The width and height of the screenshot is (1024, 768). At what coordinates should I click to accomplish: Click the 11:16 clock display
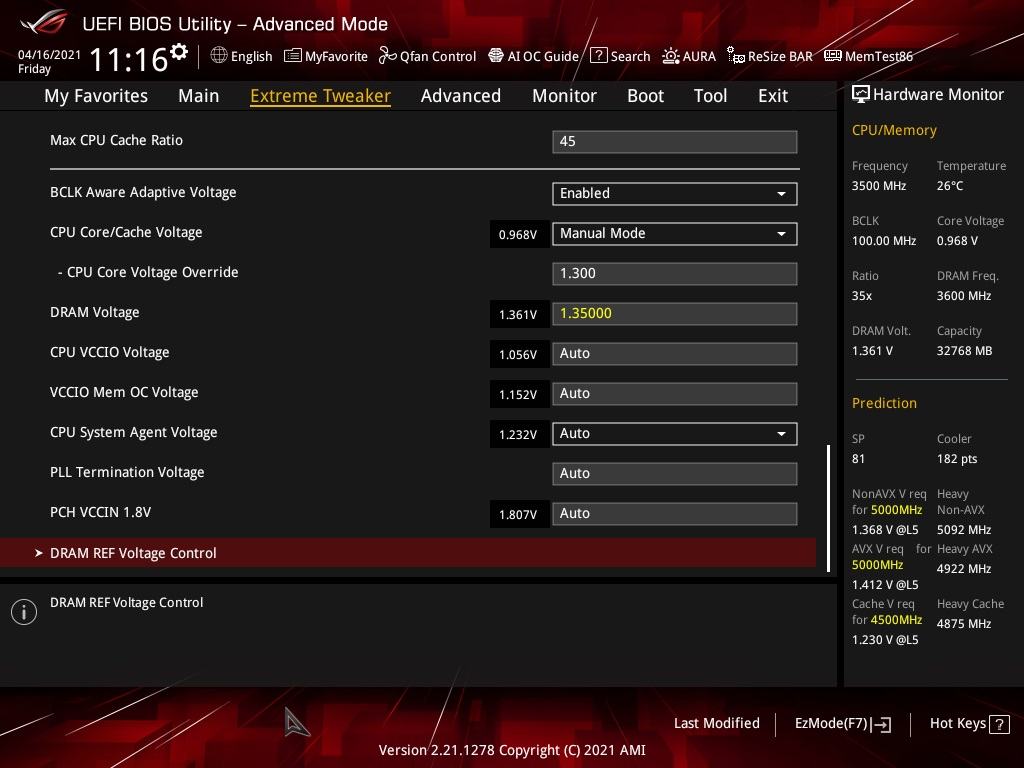(x=129, y=59)
